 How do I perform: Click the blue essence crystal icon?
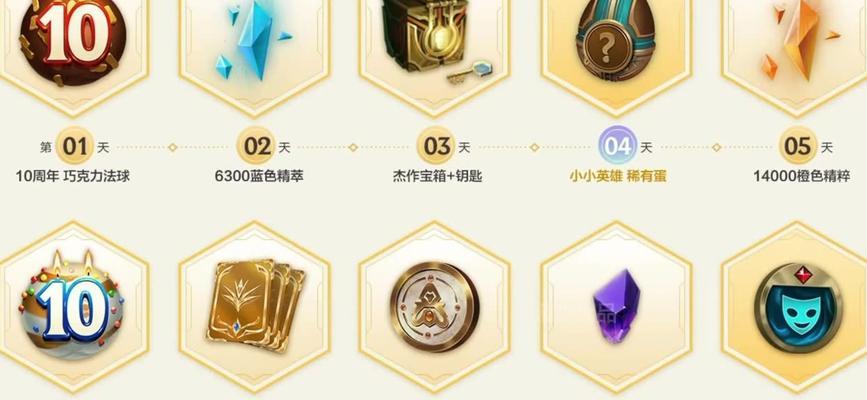click(253, 41)
